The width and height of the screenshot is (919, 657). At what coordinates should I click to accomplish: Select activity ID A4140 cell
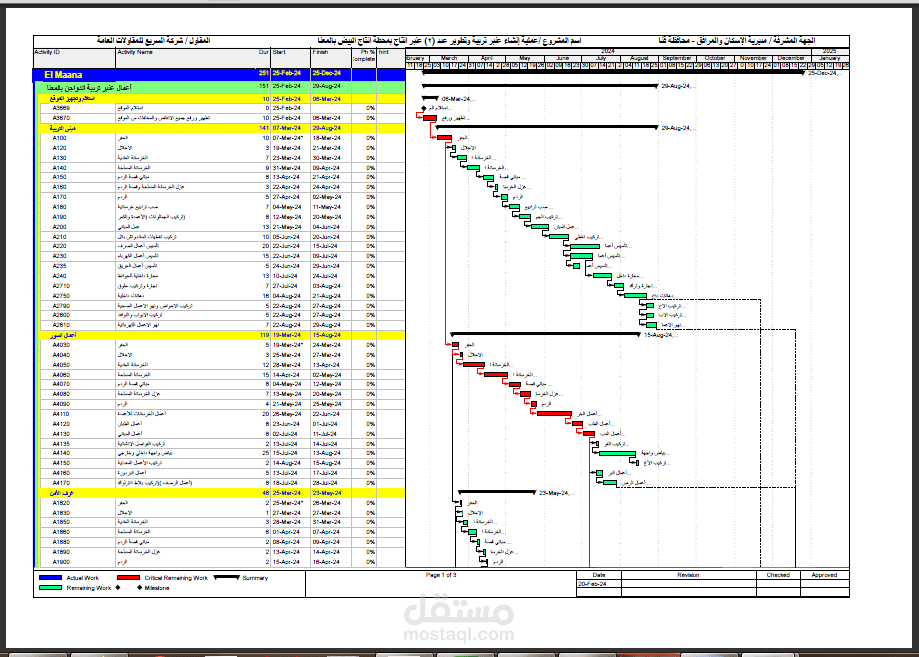tap(61, 453)
